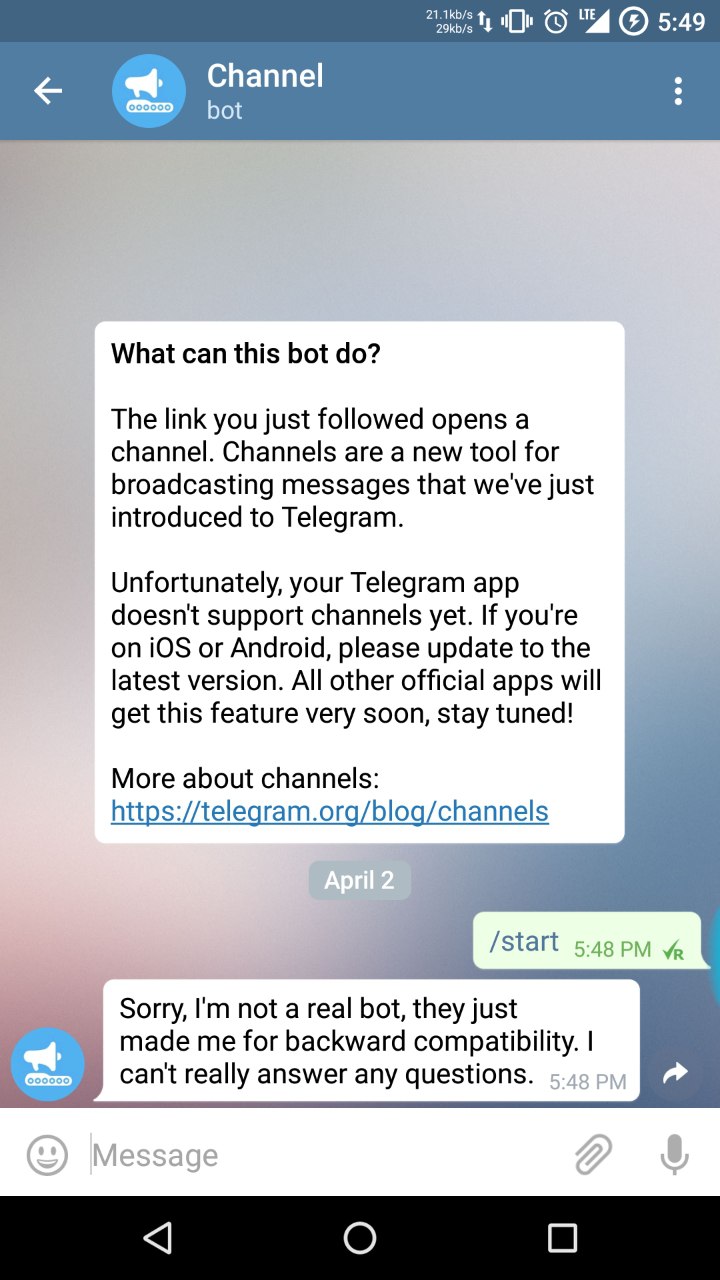Tap the forward share arrow beside bot reply
This screenshot has height=1280, width=720.
pyautogui.click(x=676, y=1074)
